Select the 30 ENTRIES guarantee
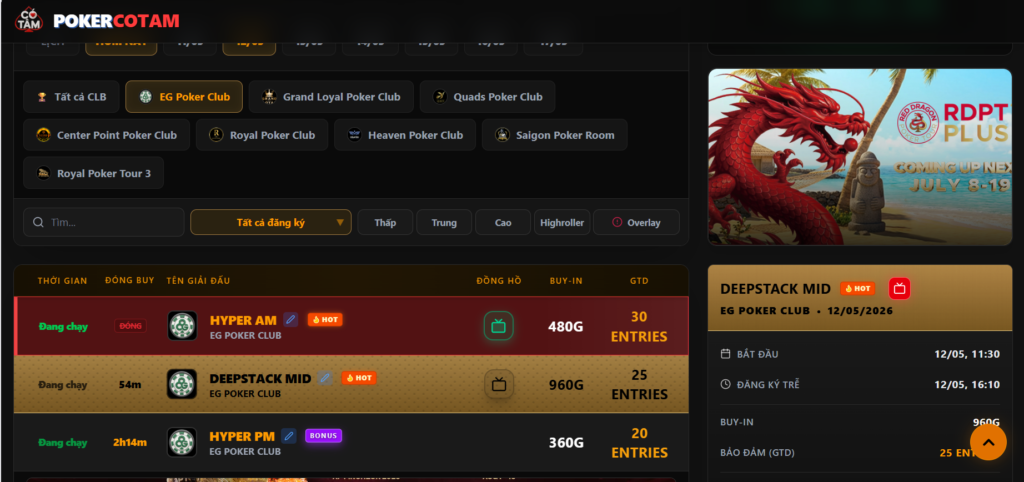1024x482 pixels. click(639, 327)
